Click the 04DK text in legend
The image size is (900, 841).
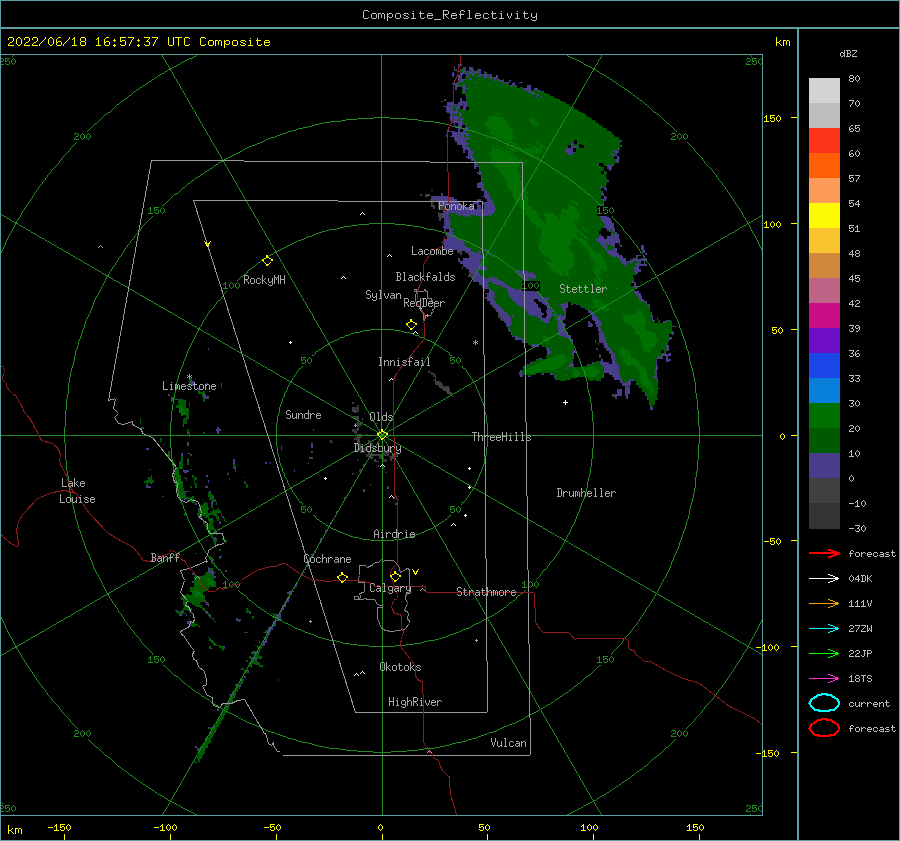pos(860,578)
